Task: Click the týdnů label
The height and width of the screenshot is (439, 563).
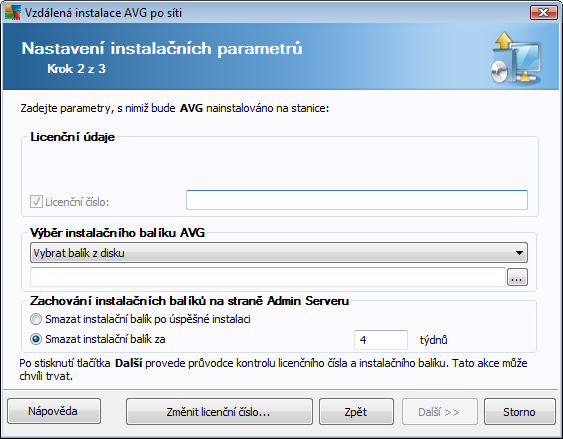Action: pos(433,340)
